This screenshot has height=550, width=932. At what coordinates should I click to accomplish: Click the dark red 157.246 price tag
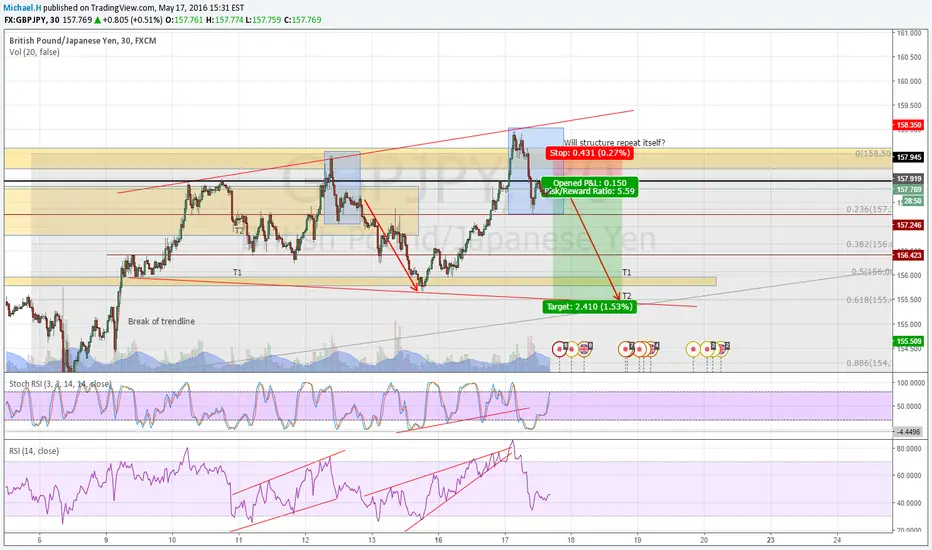click(909, 225)
